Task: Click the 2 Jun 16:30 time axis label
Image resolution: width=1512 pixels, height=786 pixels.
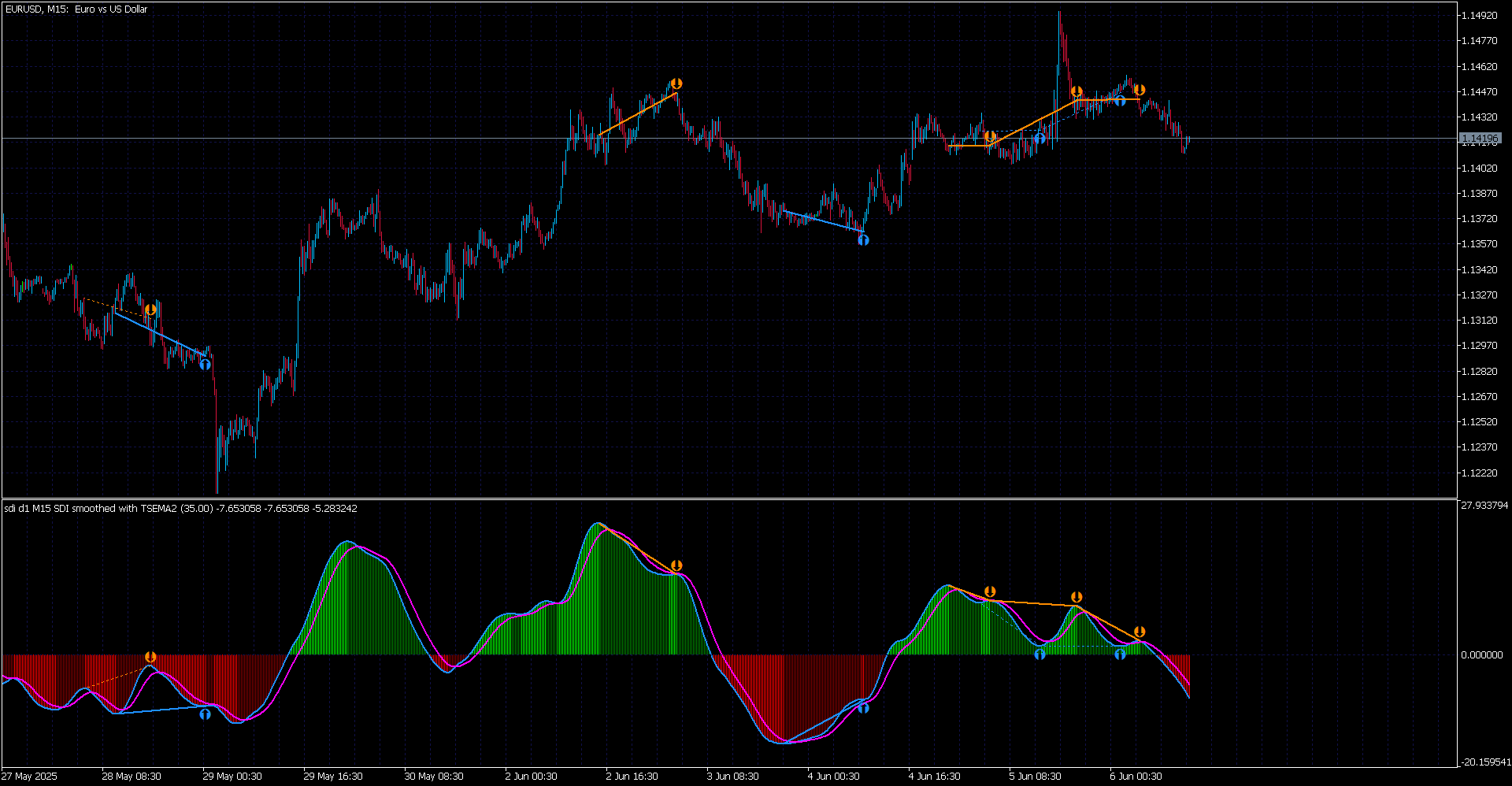Action: [x=632, y=777]
